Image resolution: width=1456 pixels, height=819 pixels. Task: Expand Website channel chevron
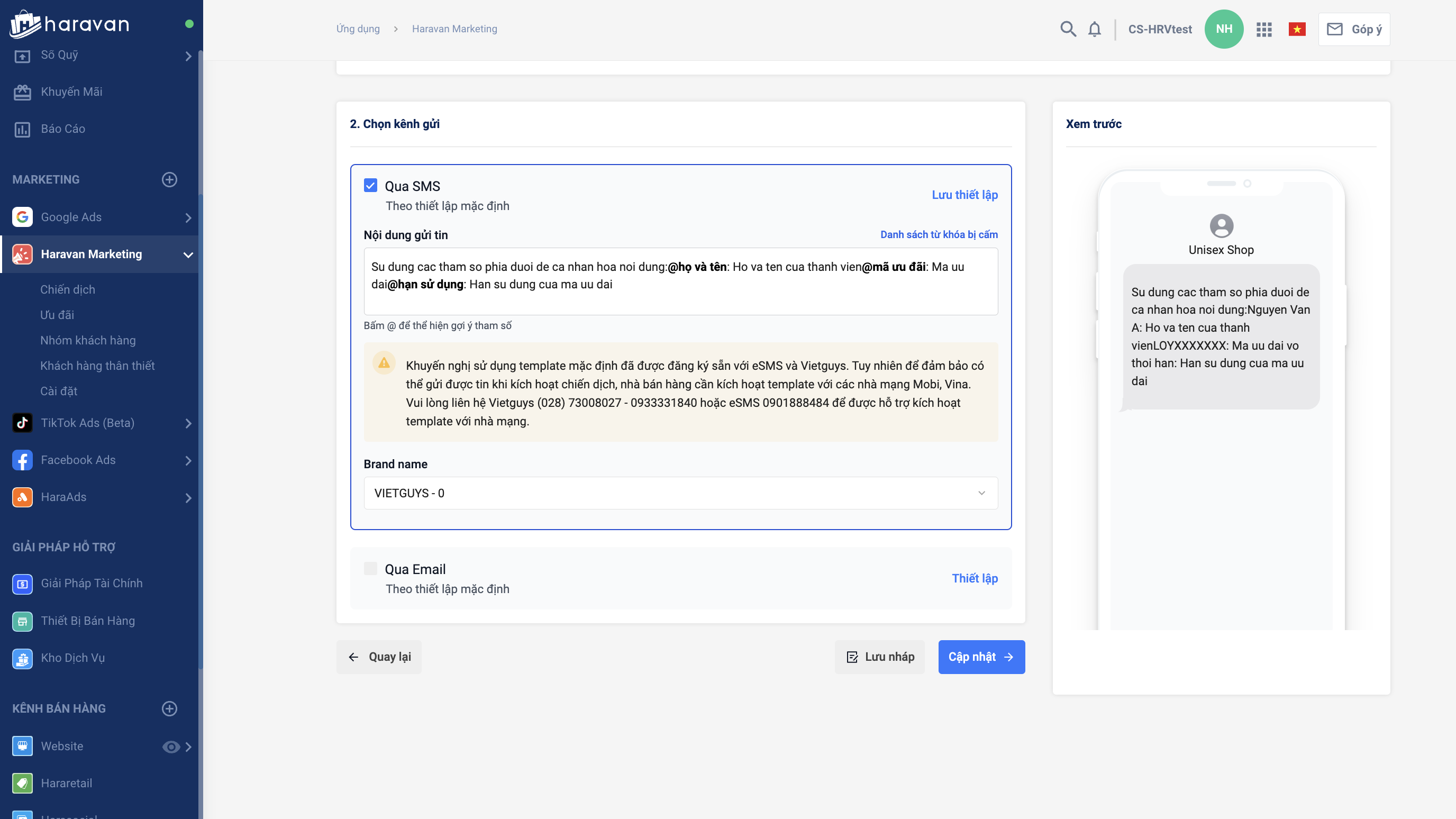(188, 747)
